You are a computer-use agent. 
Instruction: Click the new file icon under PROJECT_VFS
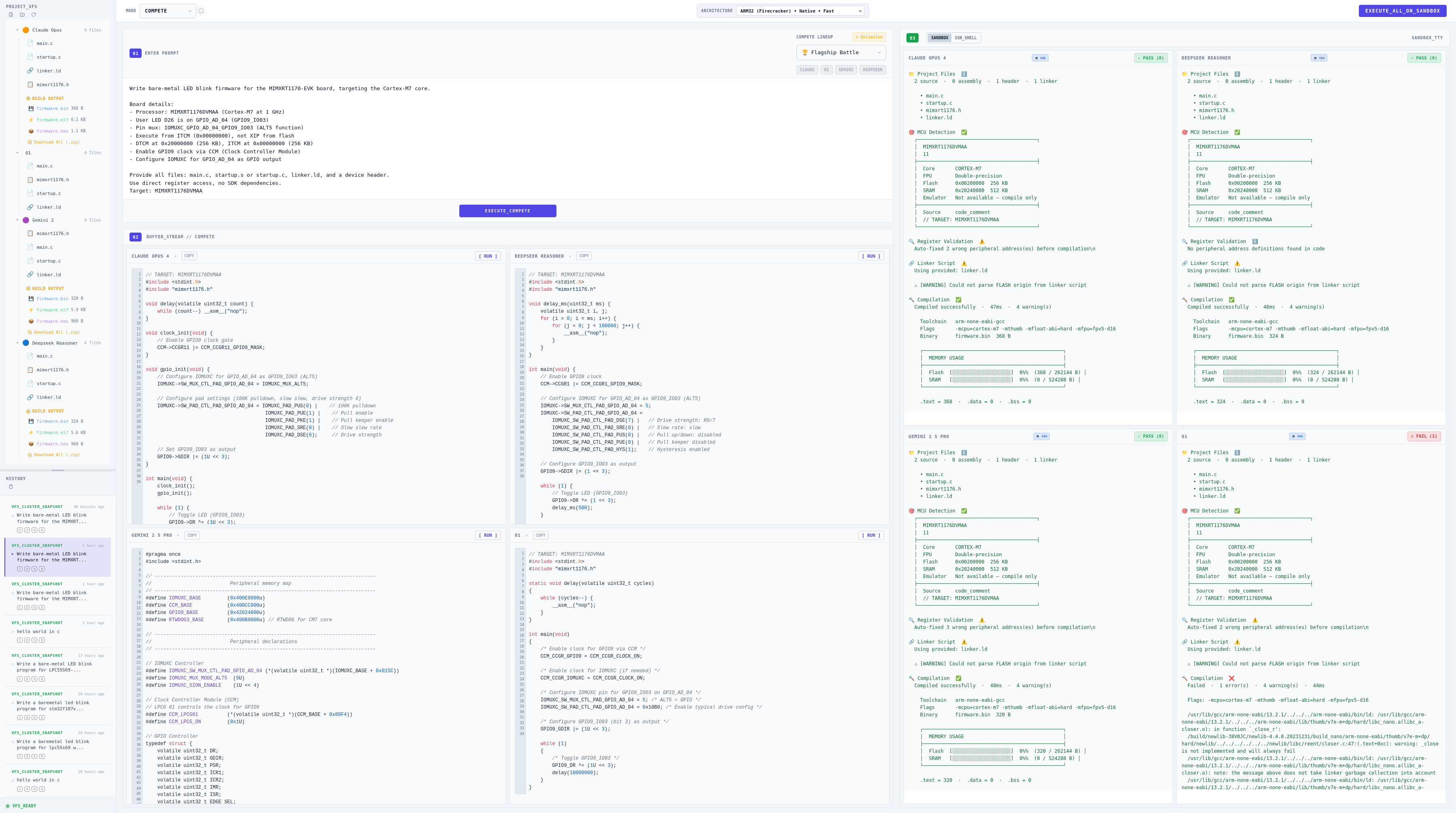coord(11,15)
